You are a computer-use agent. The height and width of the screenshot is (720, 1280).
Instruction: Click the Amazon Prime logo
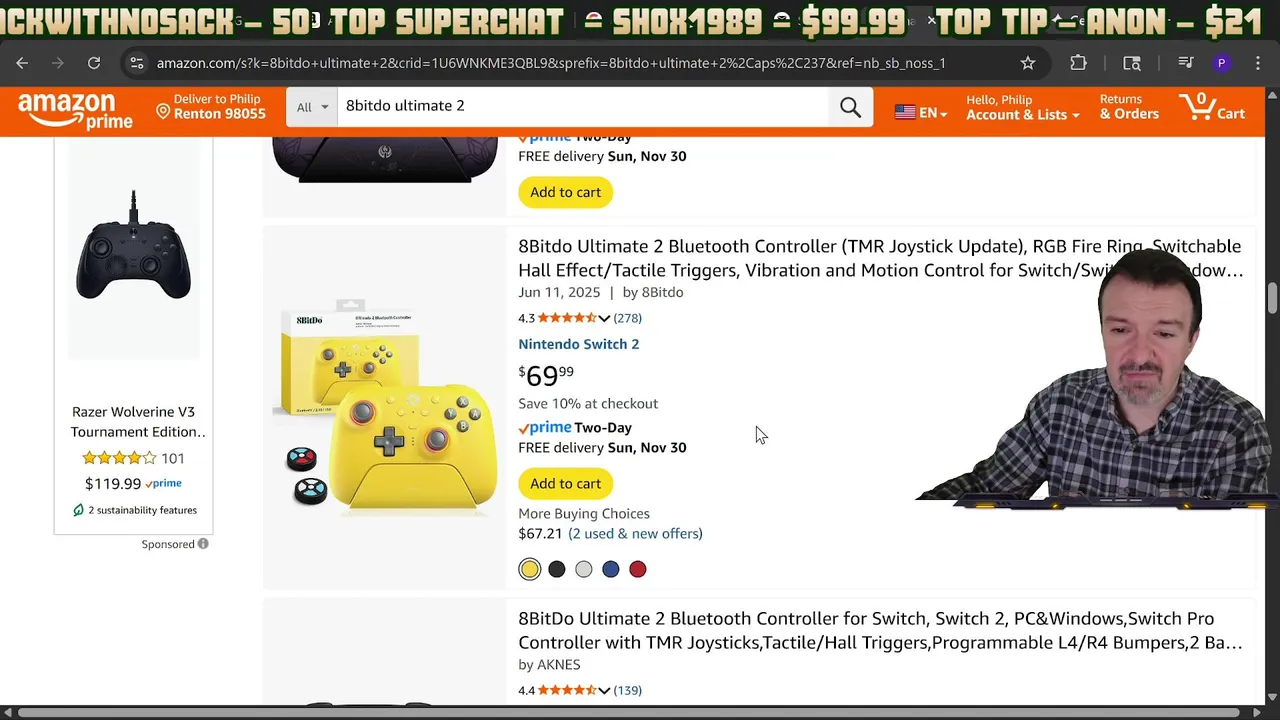[75, 110]
